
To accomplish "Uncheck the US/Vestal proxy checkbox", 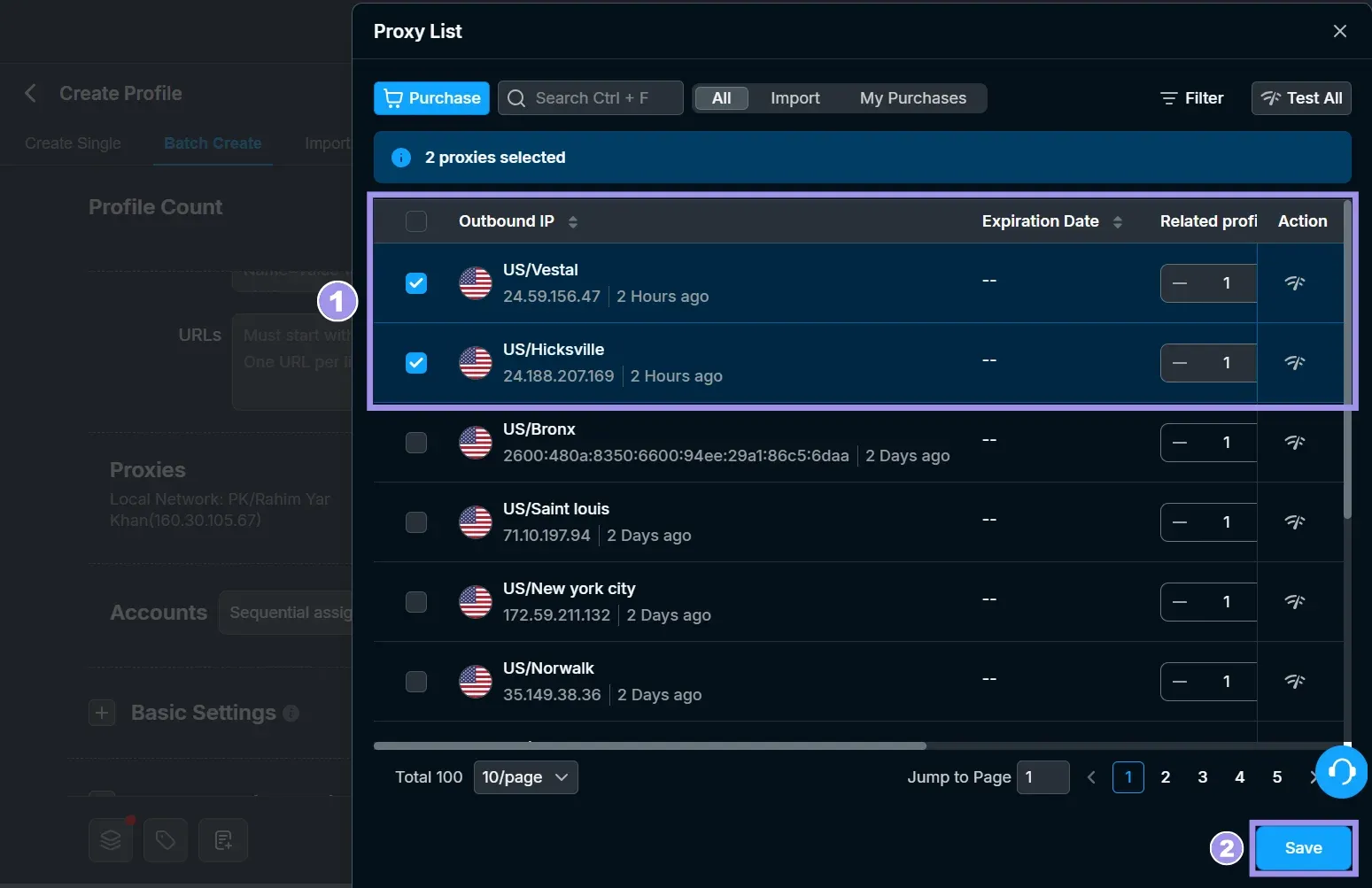I will tap(416, 283).
